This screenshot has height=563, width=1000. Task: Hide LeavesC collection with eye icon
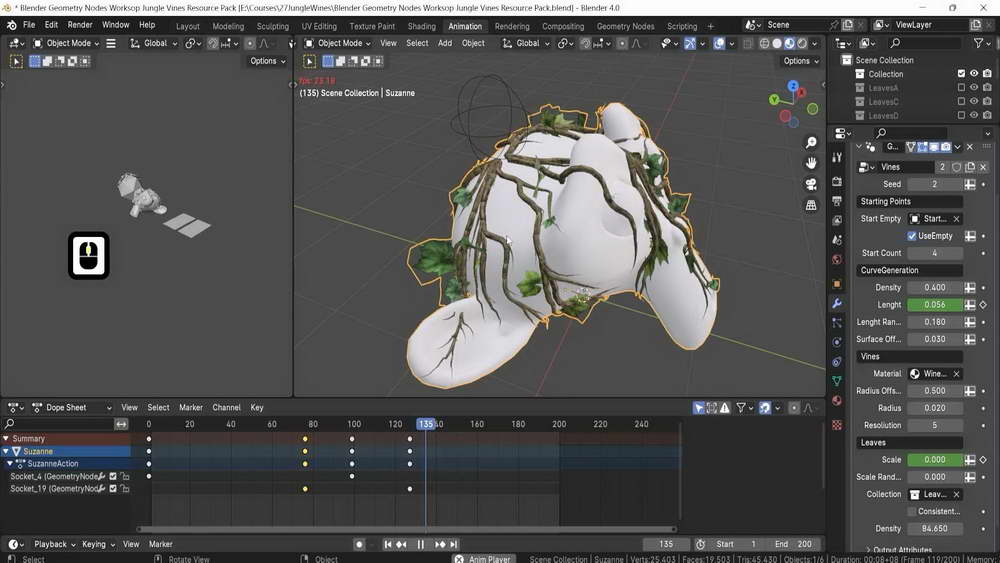click(974, 102)
